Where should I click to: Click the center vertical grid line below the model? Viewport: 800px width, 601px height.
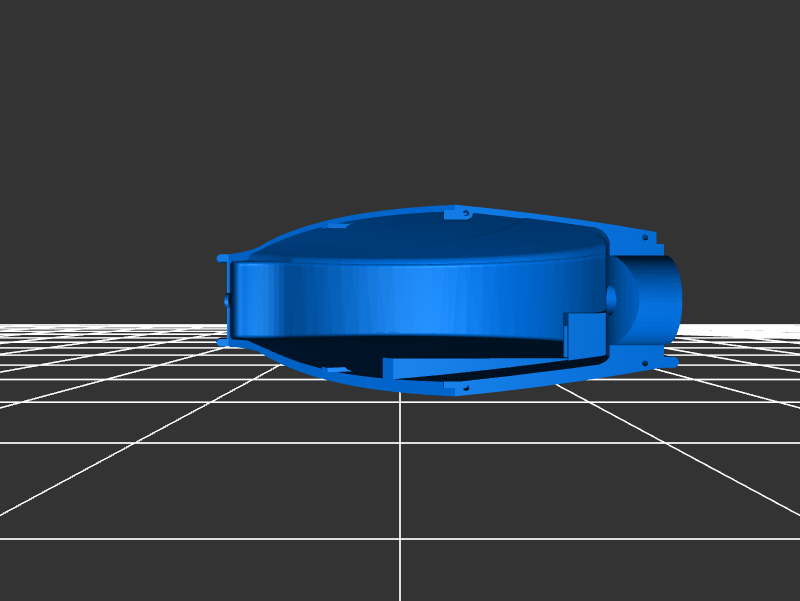pyautogui.click(x=400, y=500)
